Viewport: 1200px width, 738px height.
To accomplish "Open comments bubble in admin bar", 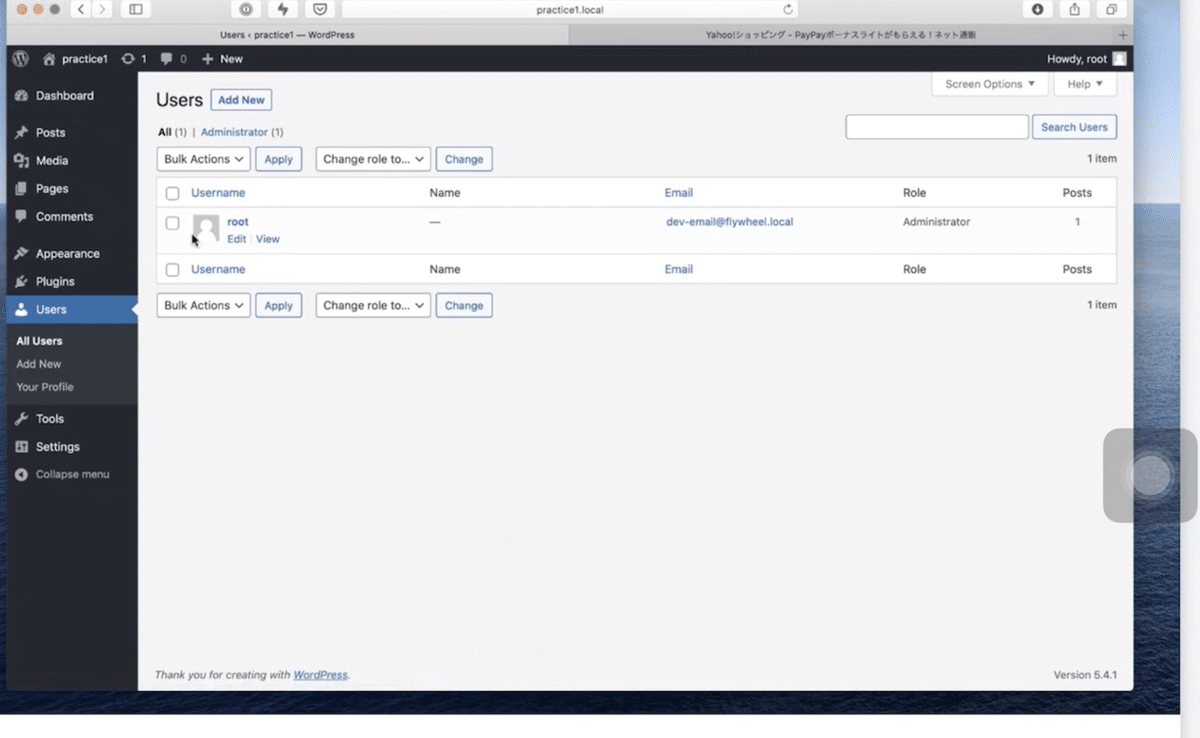I will click(x=167, y=59).
